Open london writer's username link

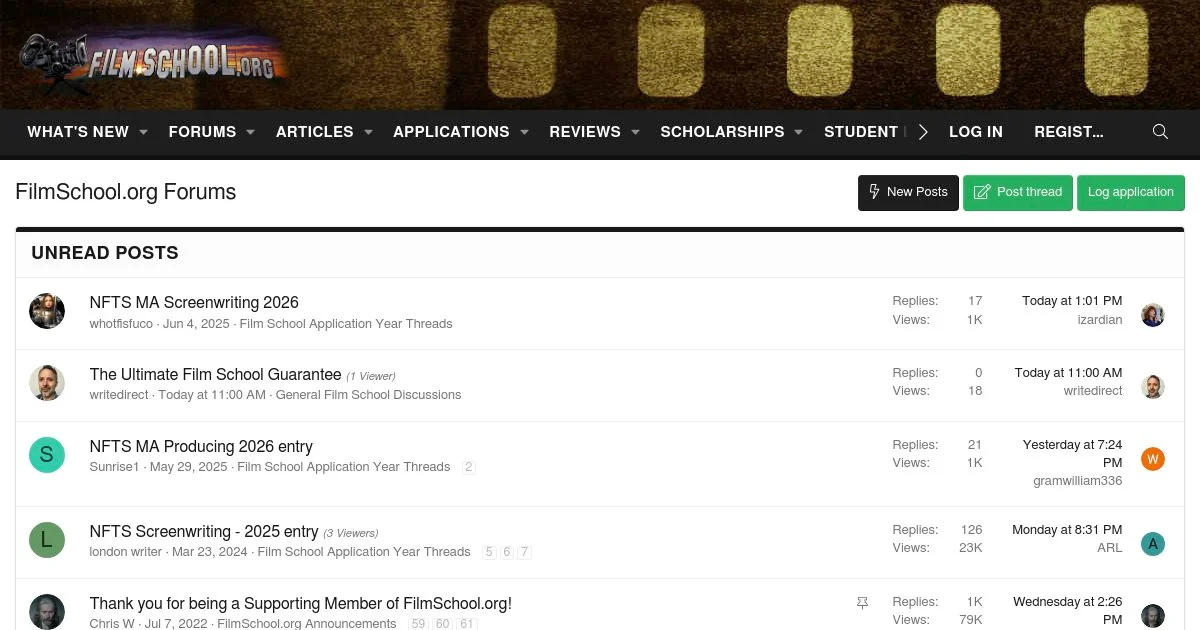(126, 552)
